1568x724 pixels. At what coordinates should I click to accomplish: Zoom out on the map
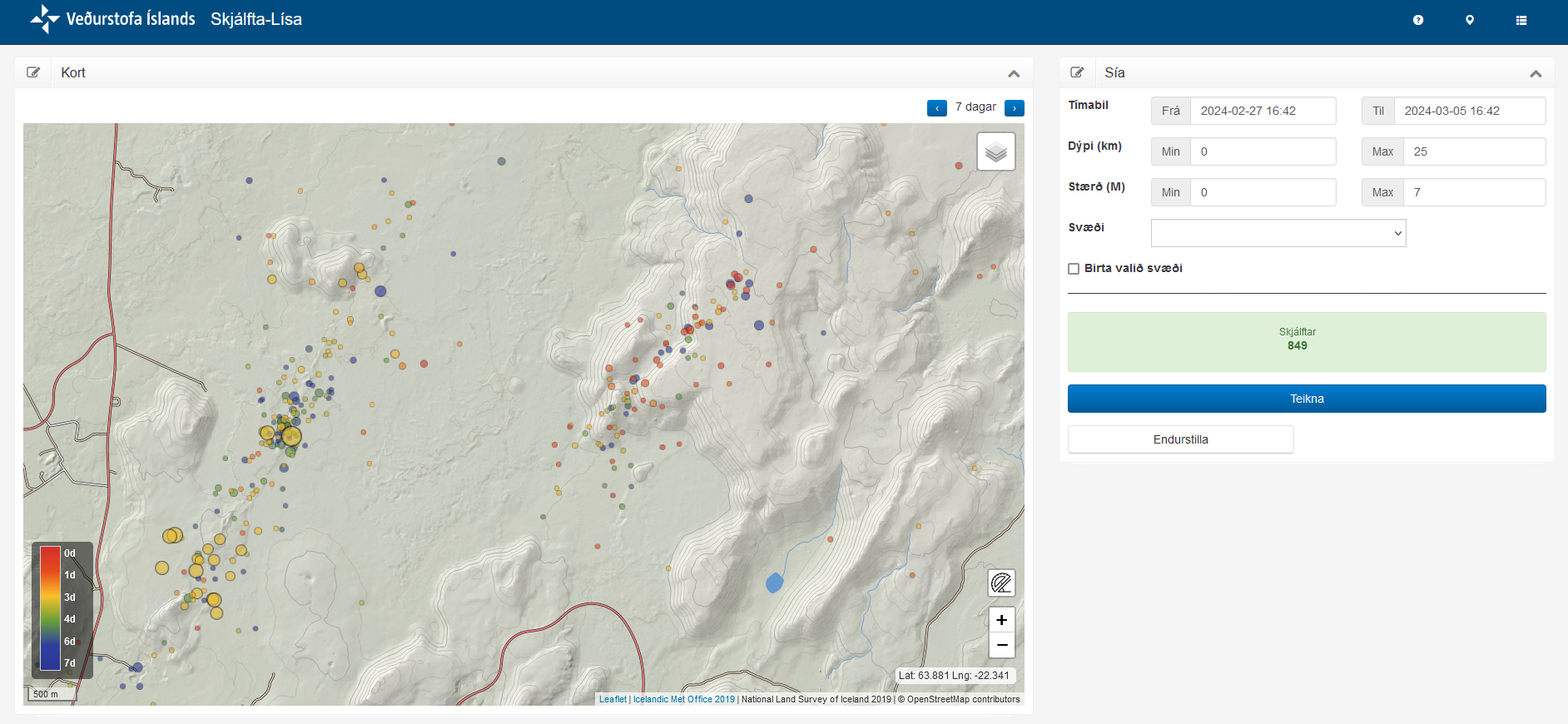[1001, 645]
